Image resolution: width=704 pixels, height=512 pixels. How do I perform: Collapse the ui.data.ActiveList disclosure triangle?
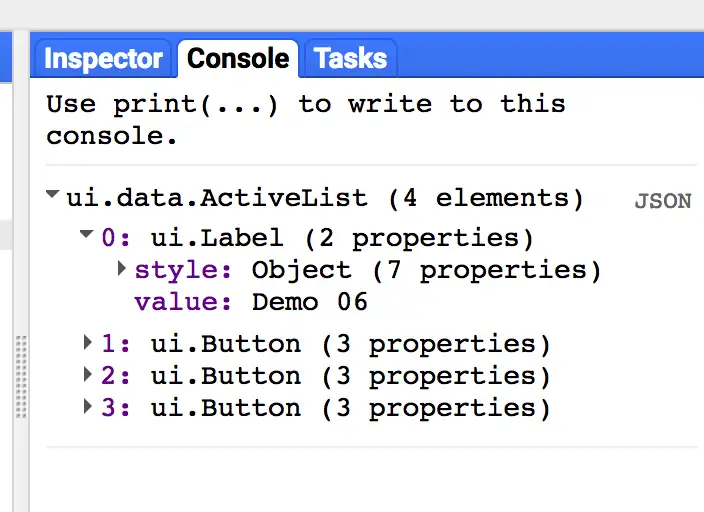(53, 194)
